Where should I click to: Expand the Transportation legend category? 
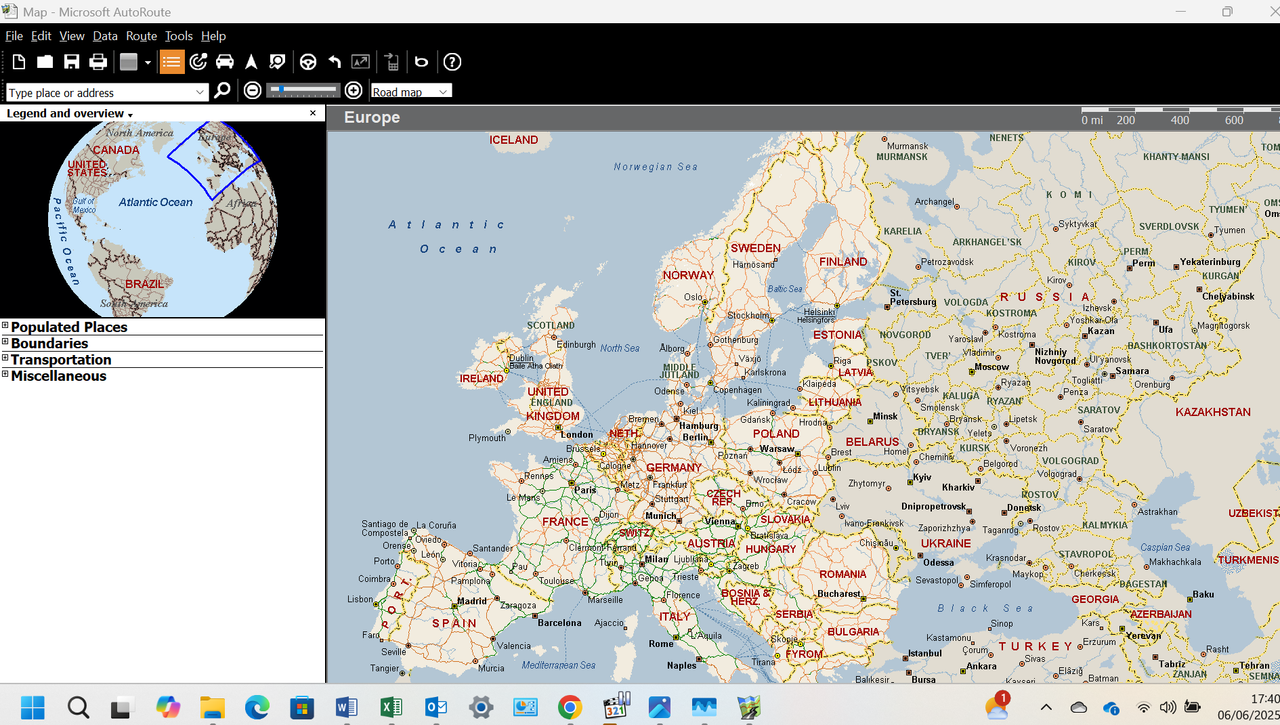pos(5,358)
